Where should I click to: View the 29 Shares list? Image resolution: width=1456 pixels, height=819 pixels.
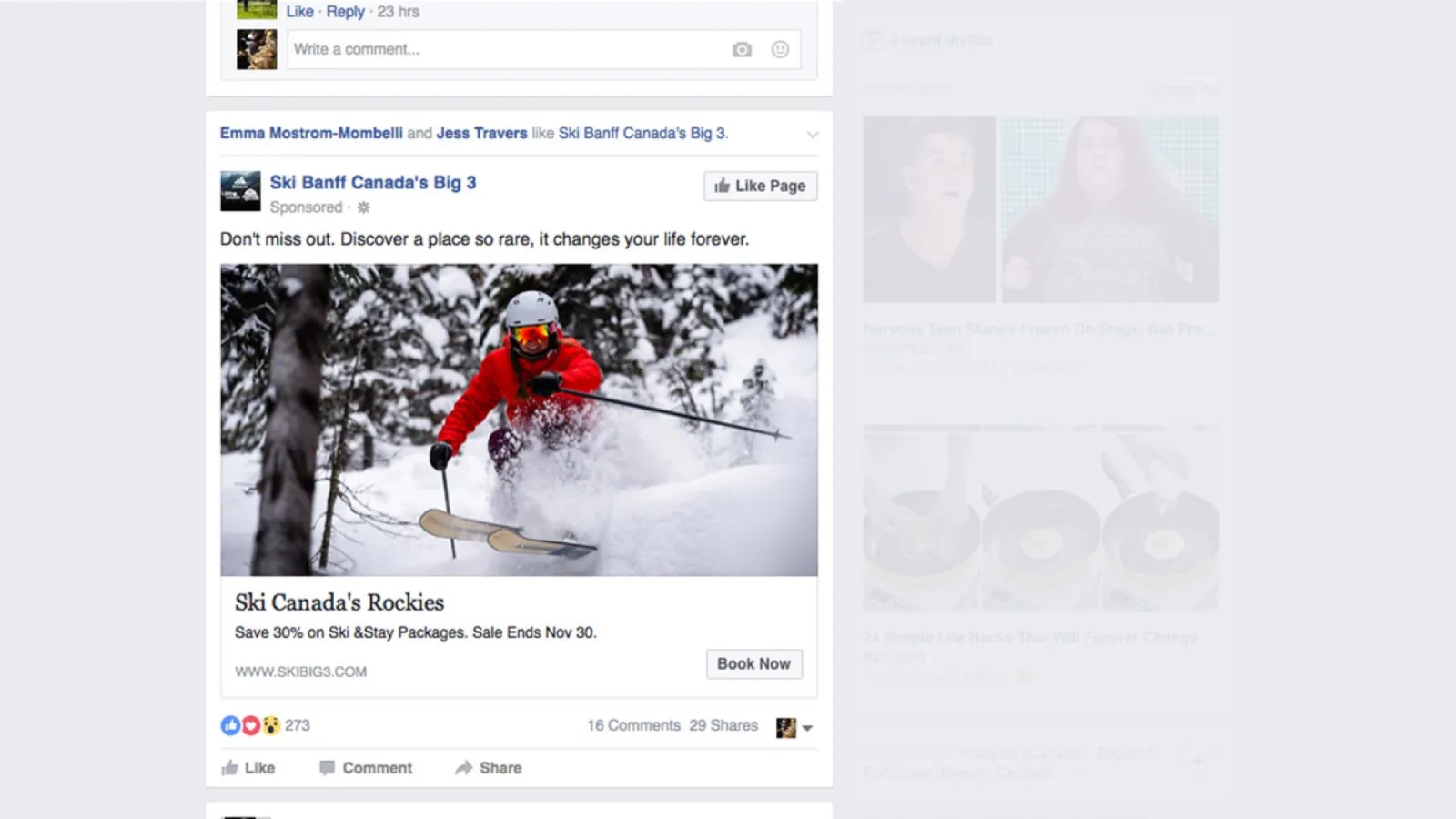click(x=723, y=725)
